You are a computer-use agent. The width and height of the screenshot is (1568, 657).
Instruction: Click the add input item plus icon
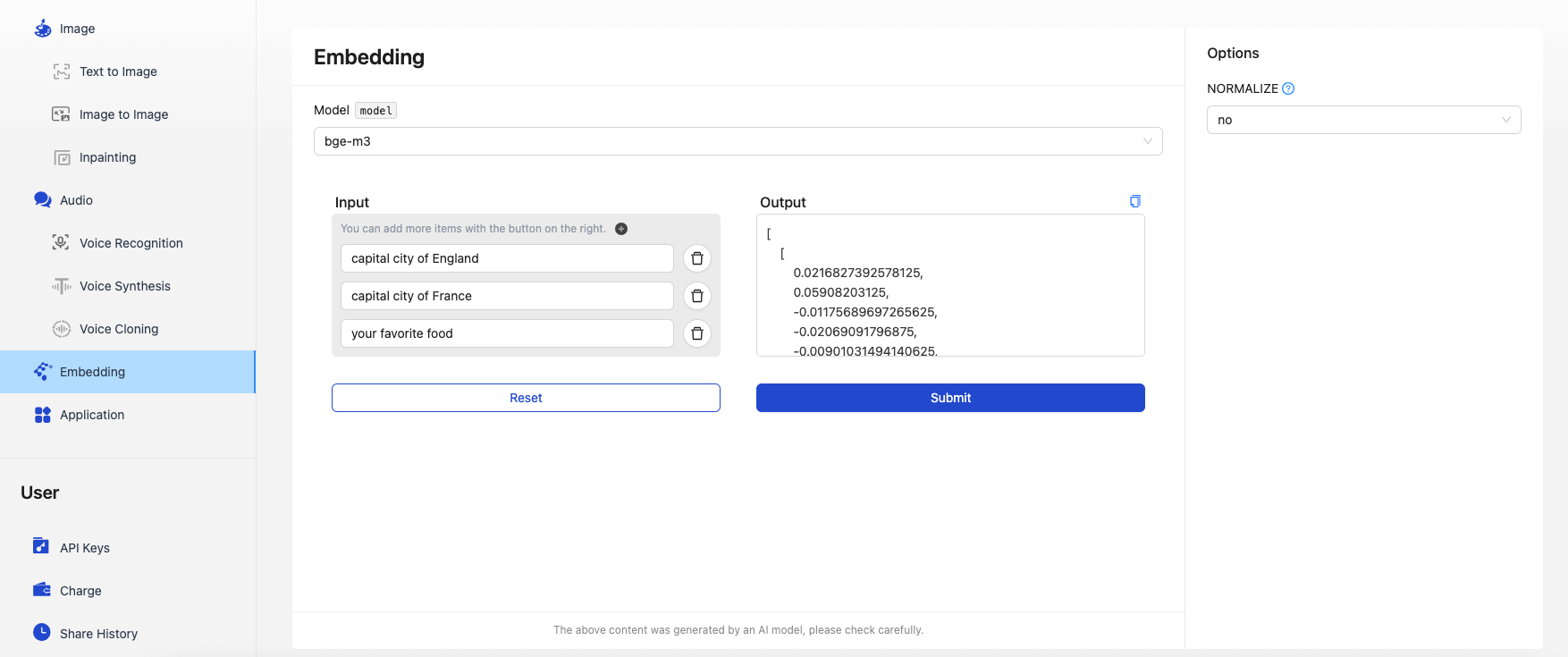pos(621,229)
